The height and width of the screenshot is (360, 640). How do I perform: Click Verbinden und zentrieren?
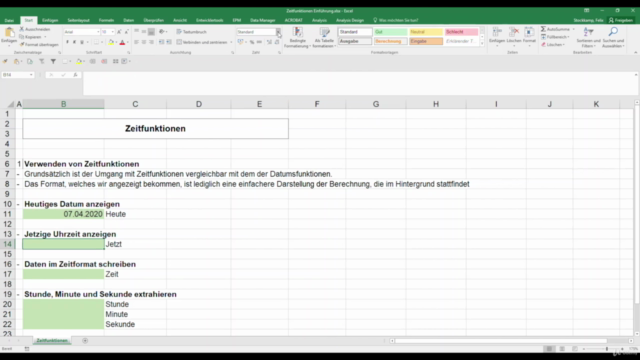(204, 42)
